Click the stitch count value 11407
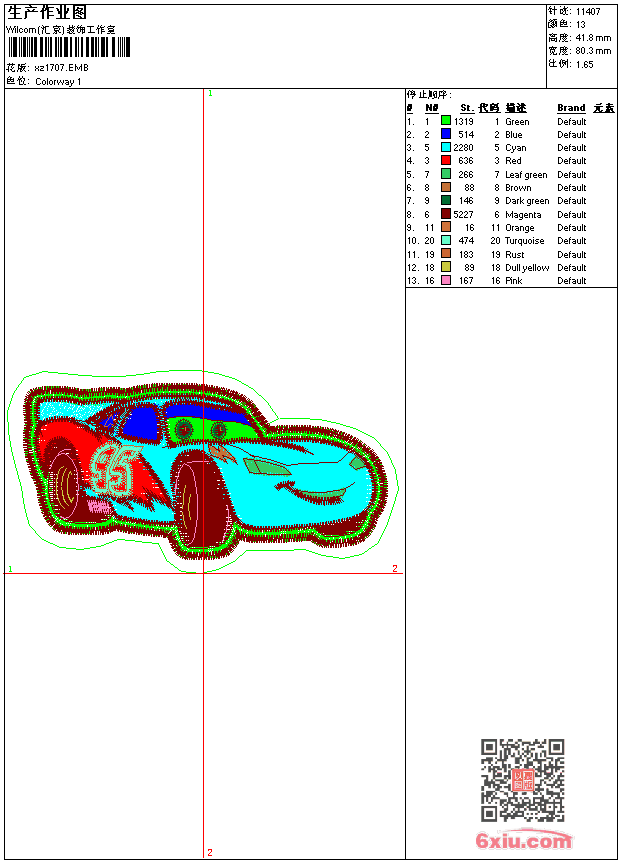The height and width of the screenshot is (860, 620). [x=588, y=12]
